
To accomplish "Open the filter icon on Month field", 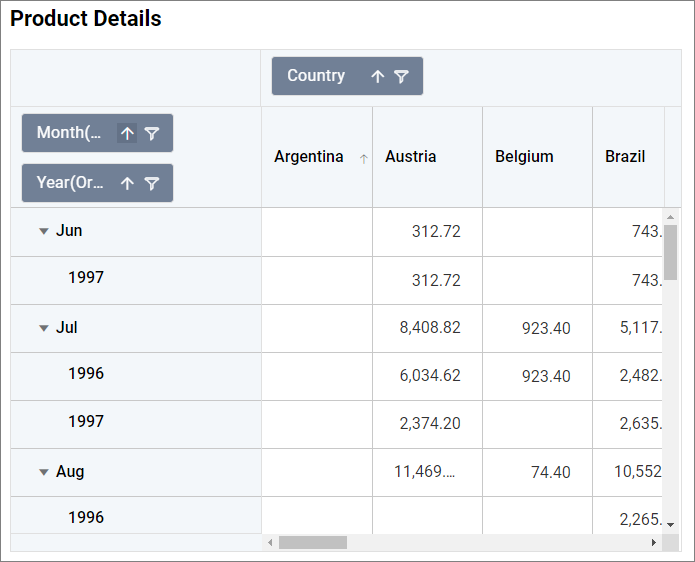I will (152, 134).
